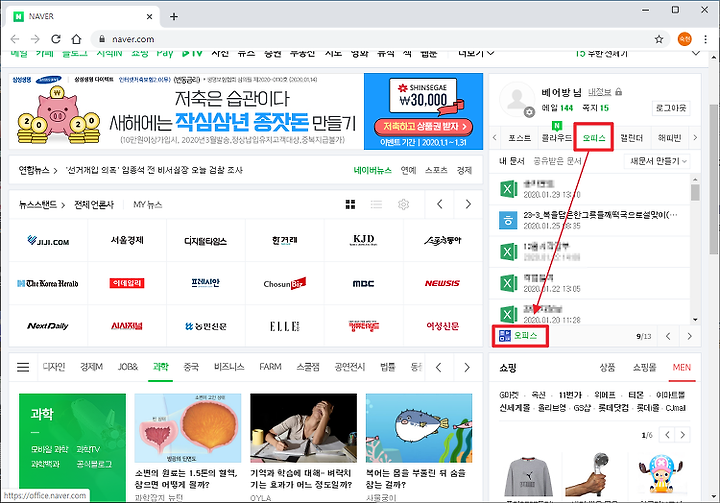Switch to 공유받은 문서 tab
This screenshot has height=503, width=720.
(557, 161)
